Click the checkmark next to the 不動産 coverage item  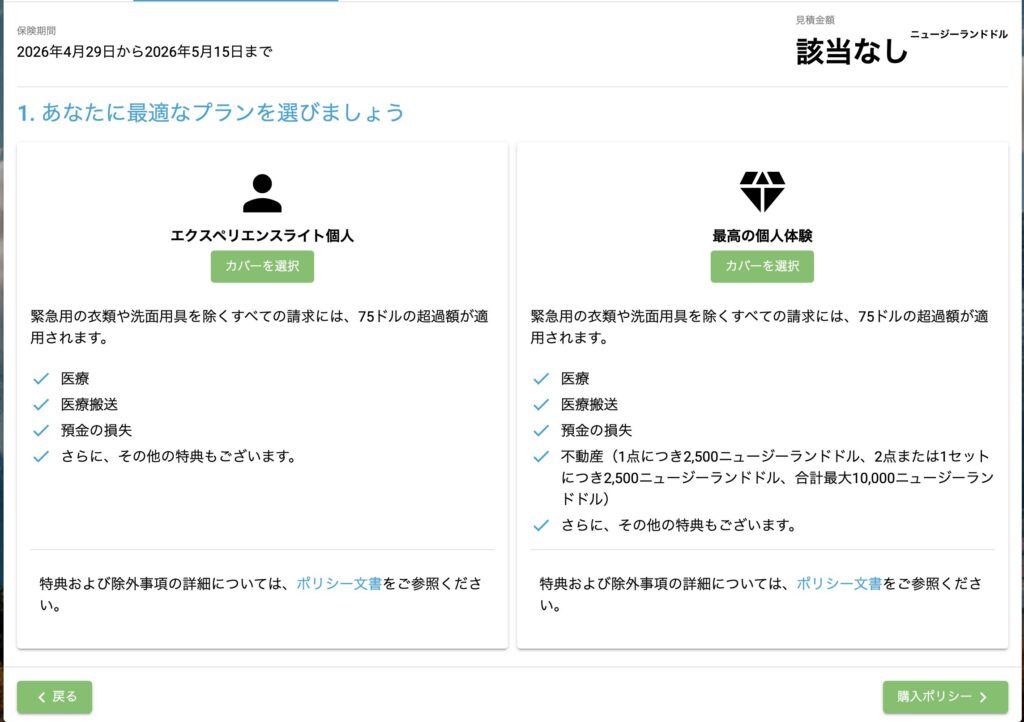tap(541, 457)
